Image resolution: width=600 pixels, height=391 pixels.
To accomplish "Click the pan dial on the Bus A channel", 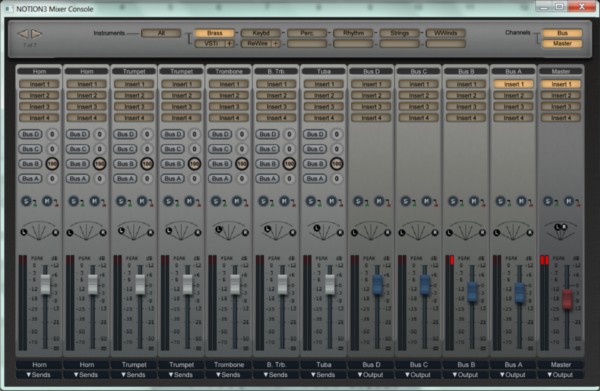I will coord(514,231).
